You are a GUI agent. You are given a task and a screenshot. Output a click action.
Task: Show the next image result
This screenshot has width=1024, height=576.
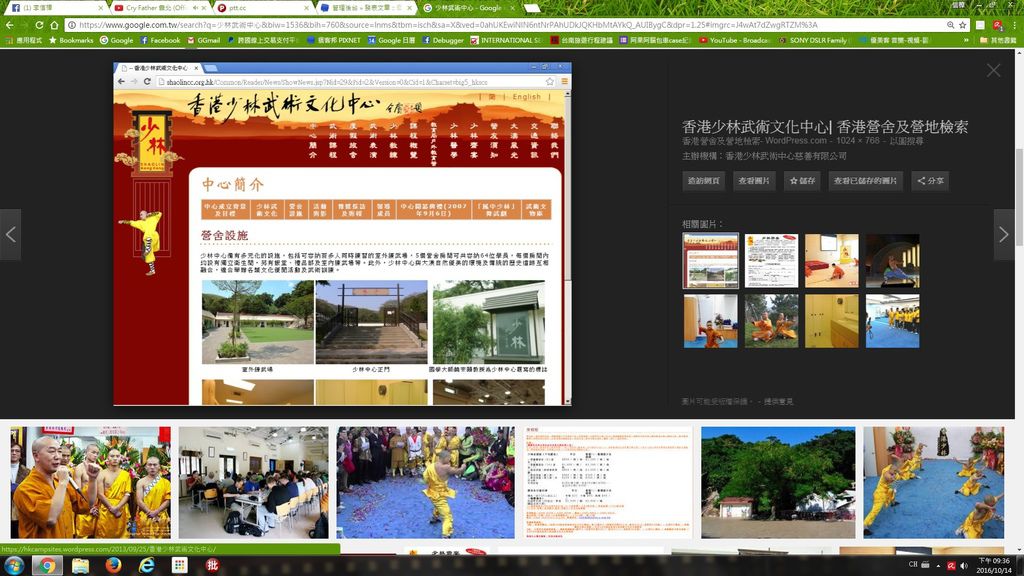[x=1004, y=234]
